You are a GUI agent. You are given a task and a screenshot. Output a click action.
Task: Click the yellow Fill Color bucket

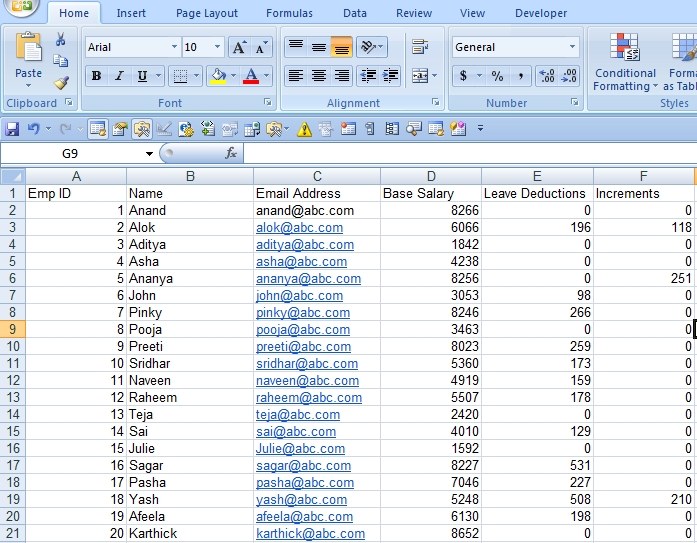tap(217, 76)
